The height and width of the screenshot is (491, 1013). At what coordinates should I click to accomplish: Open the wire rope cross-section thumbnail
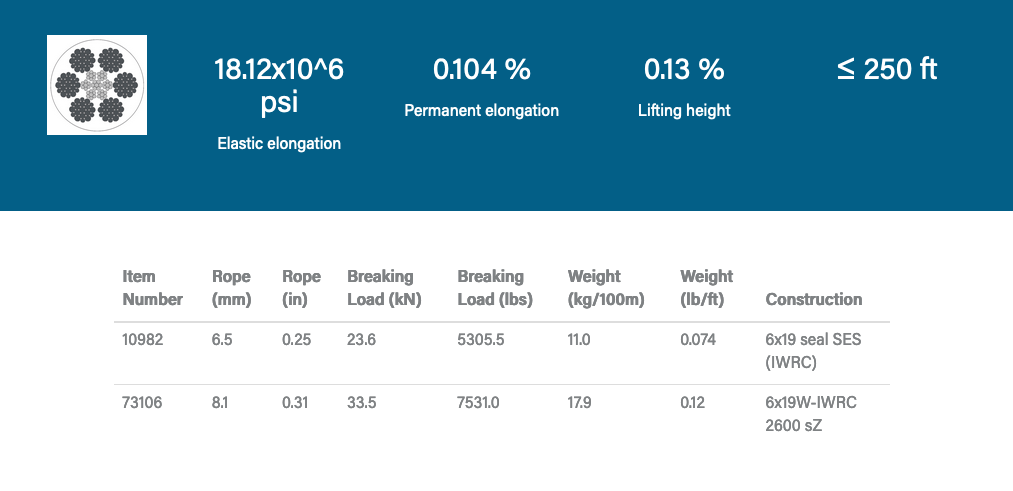pos(97,85)
